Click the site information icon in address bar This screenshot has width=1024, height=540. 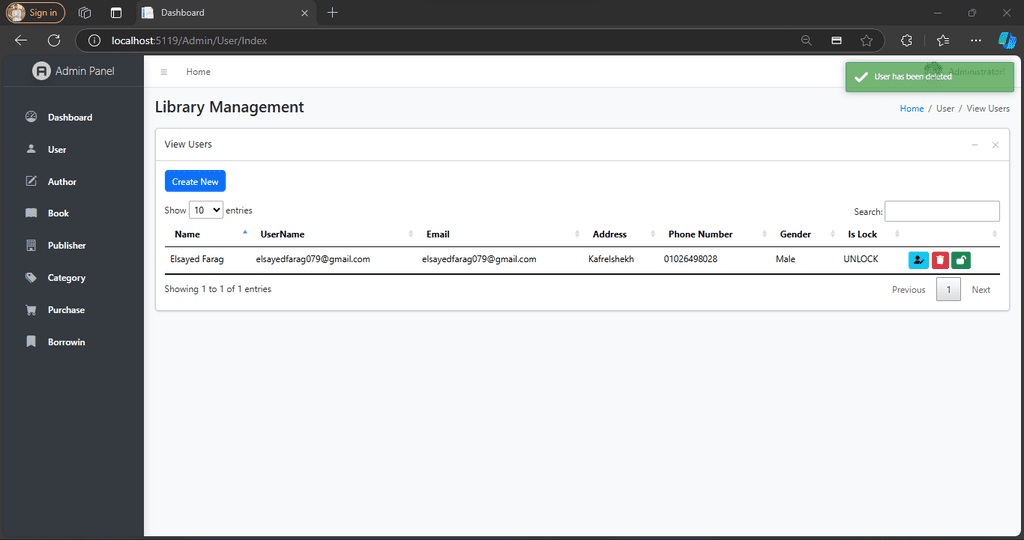(x=94, y=40)
